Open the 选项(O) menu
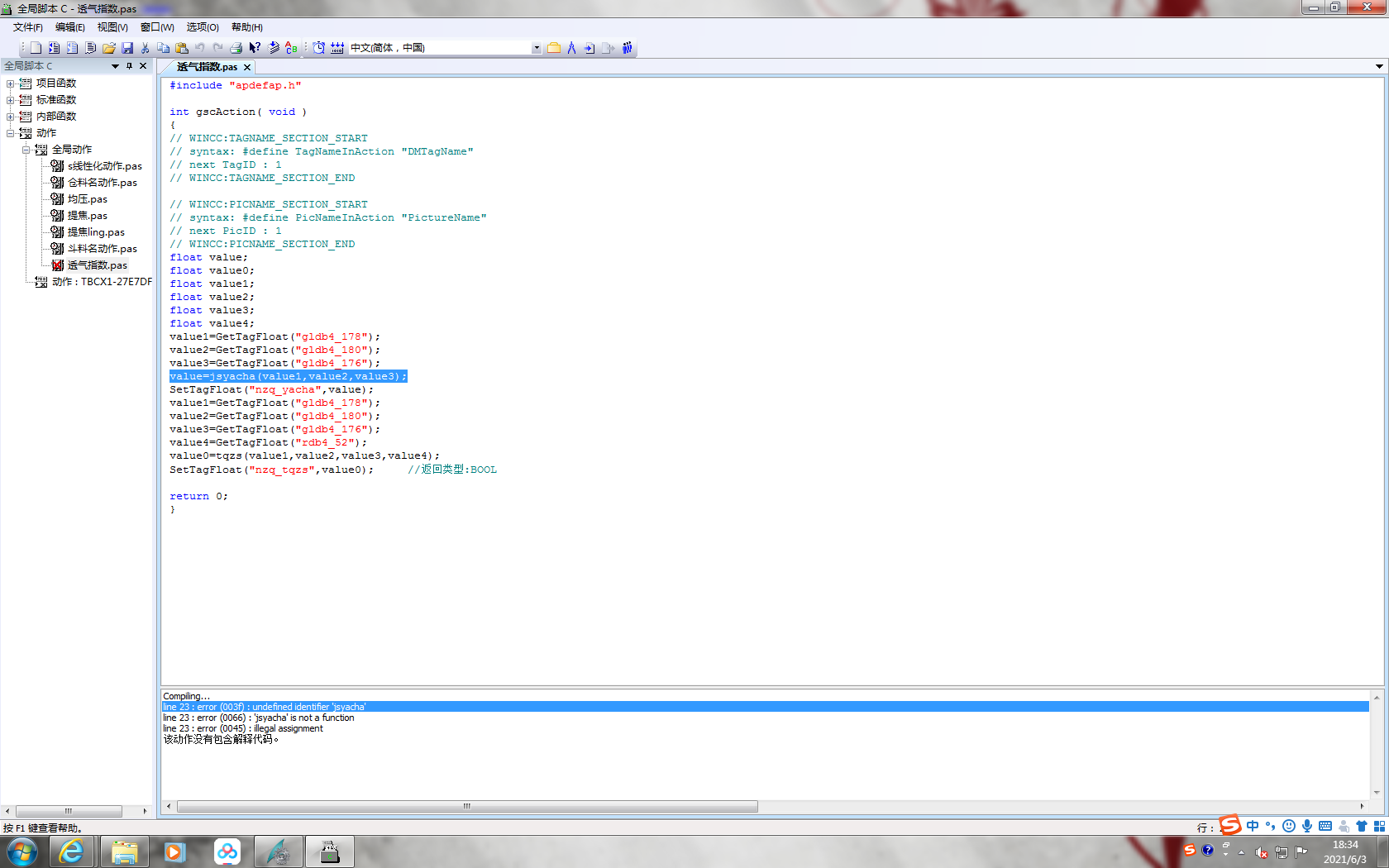This screenshot has width=1389, height=868. 202,27
